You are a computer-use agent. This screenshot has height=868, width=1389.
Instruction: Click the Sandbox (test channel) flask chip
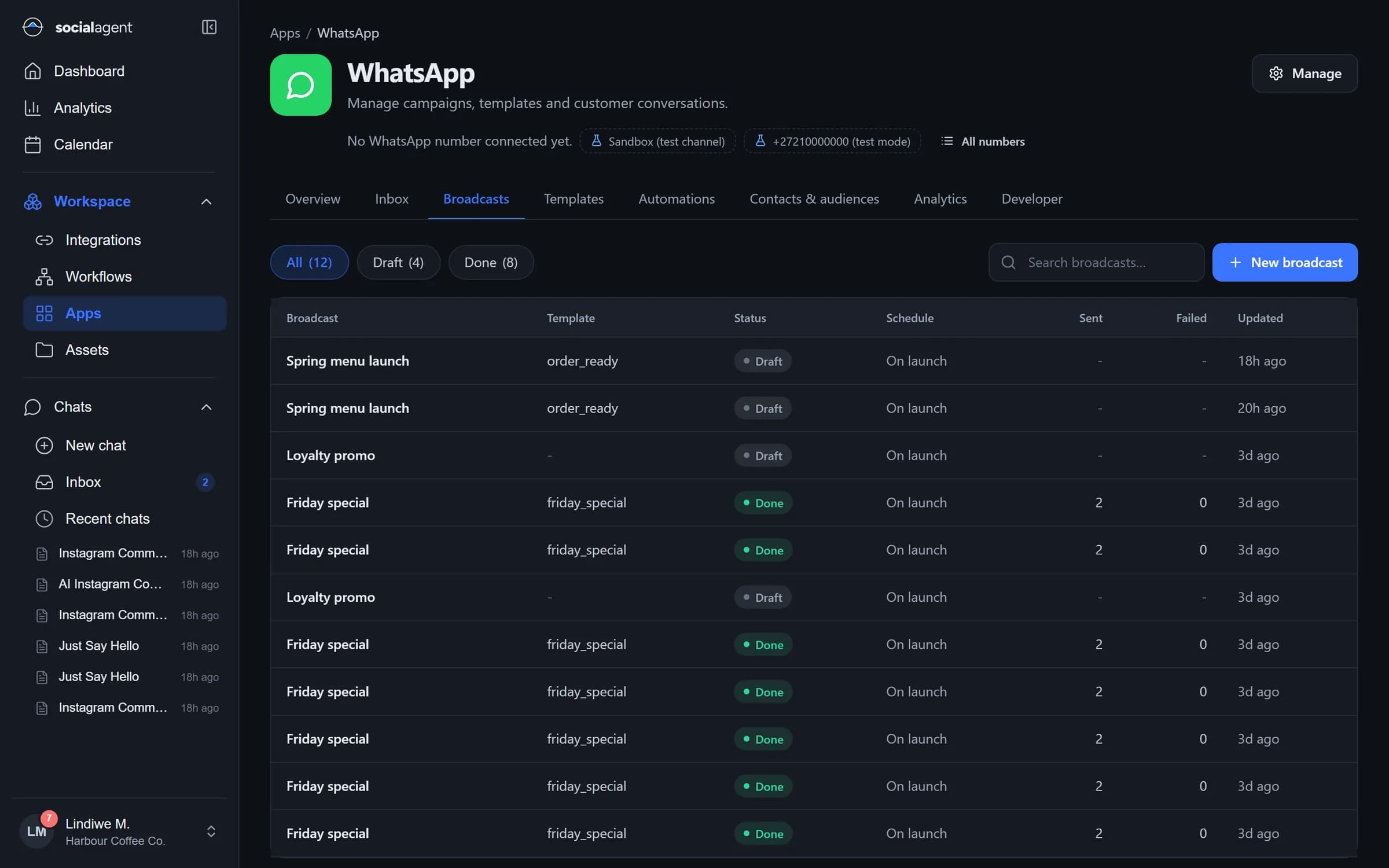657,141
